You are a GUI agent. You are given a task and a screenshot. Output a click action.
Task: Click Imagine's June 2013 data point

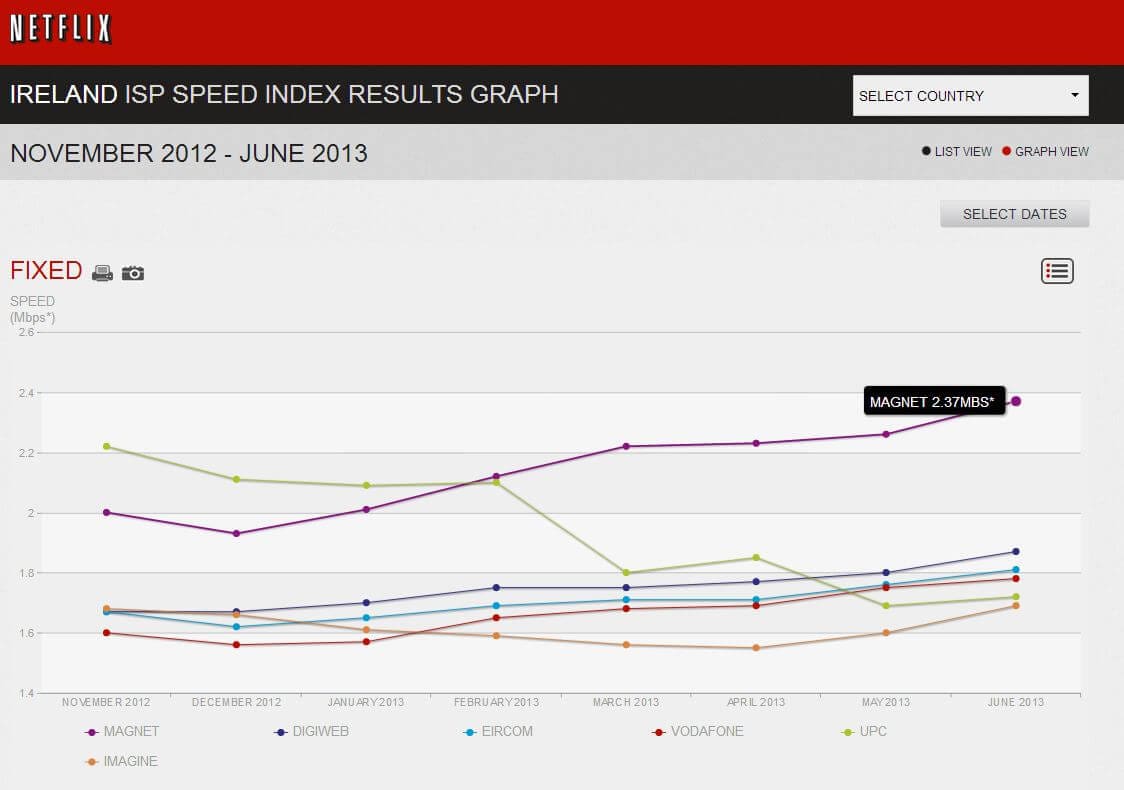point(1016,606)
